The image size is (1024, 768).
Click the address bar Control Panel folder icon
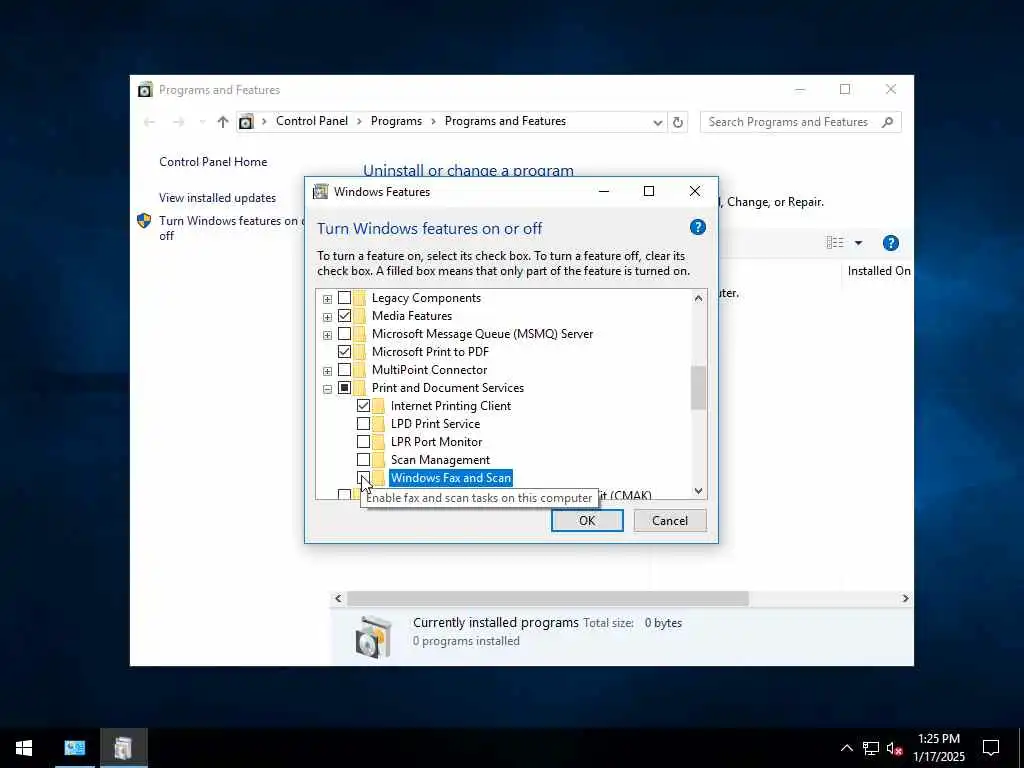[246, 121]
